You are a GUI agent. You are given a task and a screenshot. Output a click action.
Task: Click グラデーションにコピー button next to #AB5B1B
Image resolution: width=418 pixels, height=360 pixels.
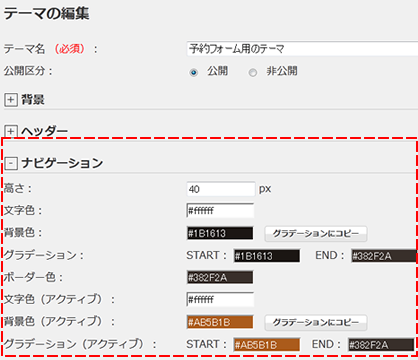pyautogui.click(x=316, y=322)
